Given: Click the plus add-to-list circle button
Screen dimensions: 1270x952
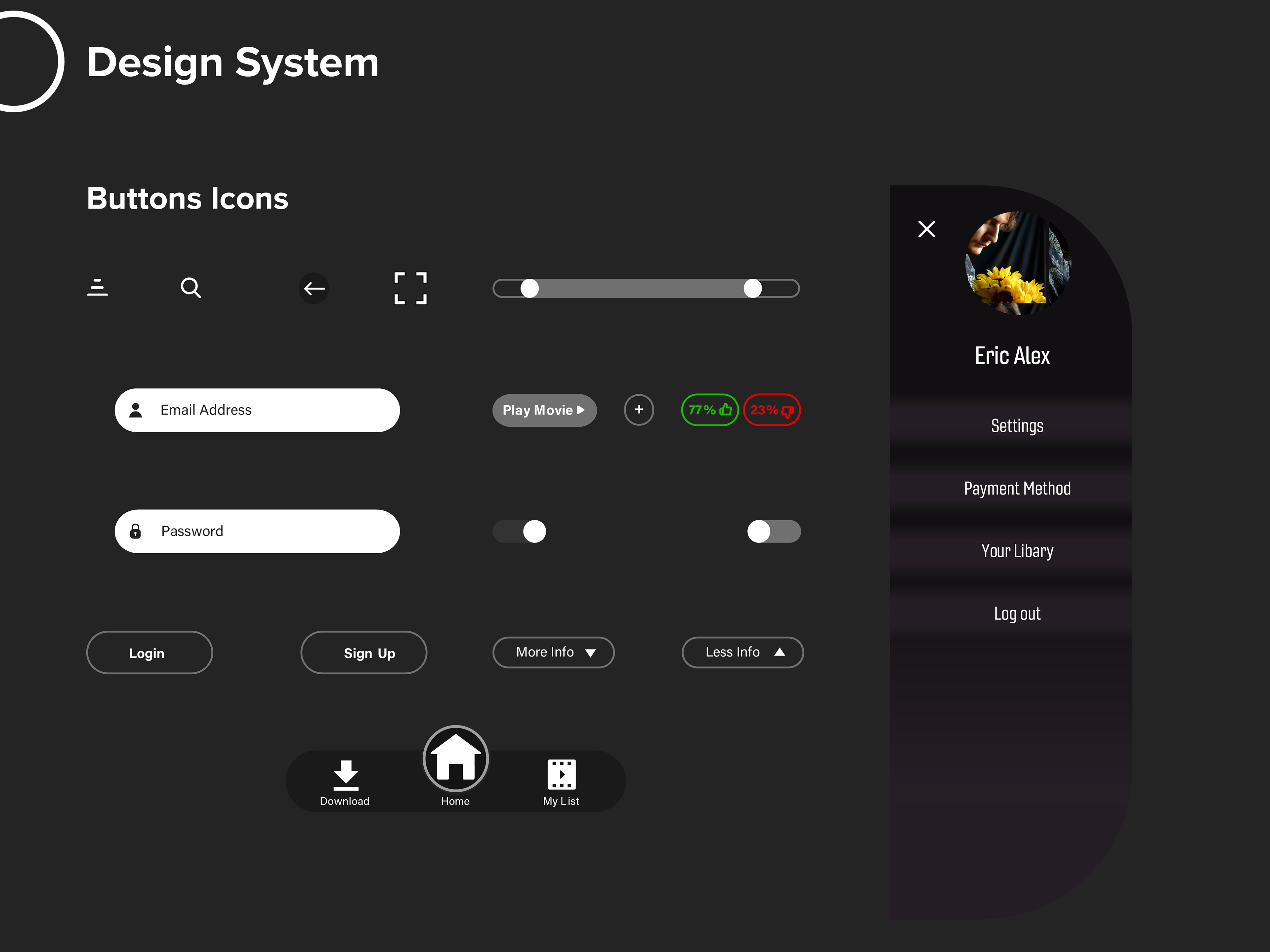Looking at the screenshot, I should tap(639, 410).
